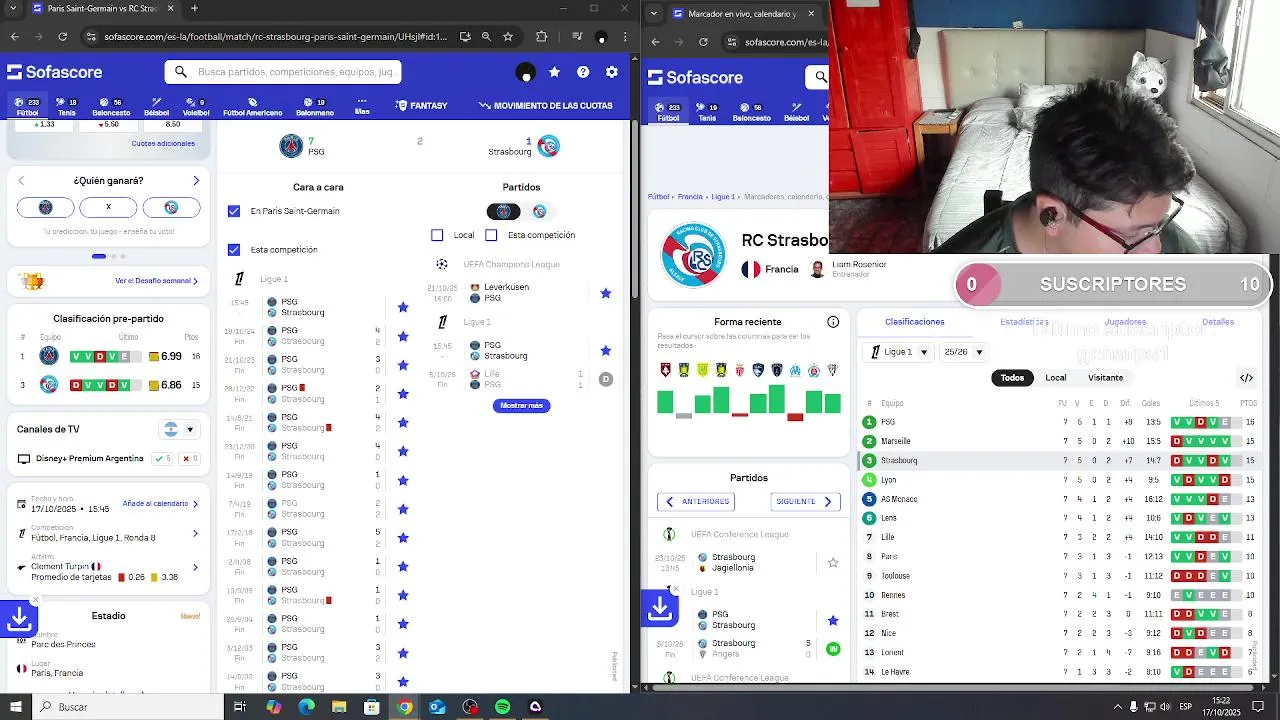Go to next ¿Quién ganará? card

pos(196,181)
